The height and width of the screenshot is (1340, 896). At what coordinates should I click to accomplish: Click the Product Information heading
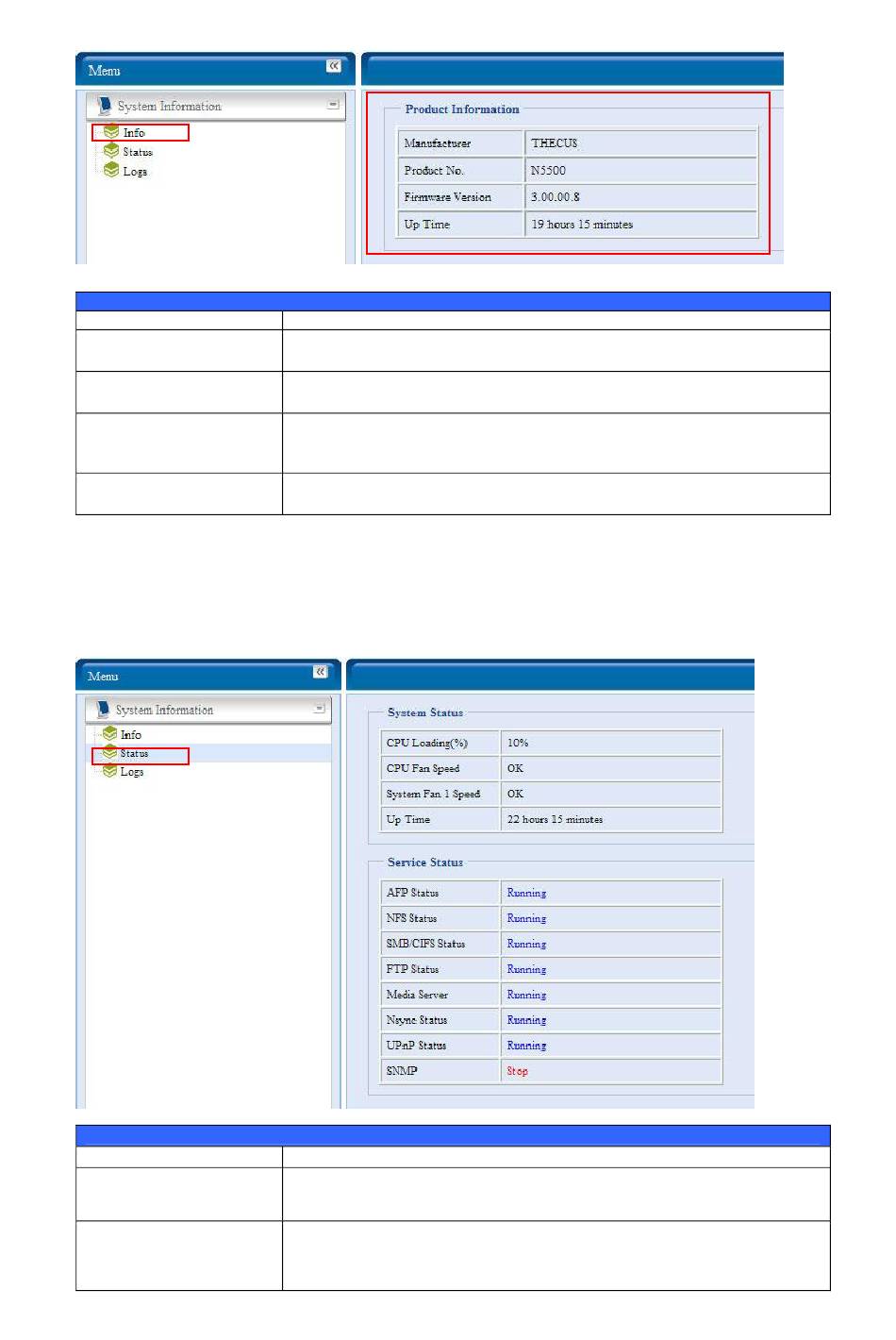tap(462, 109)
